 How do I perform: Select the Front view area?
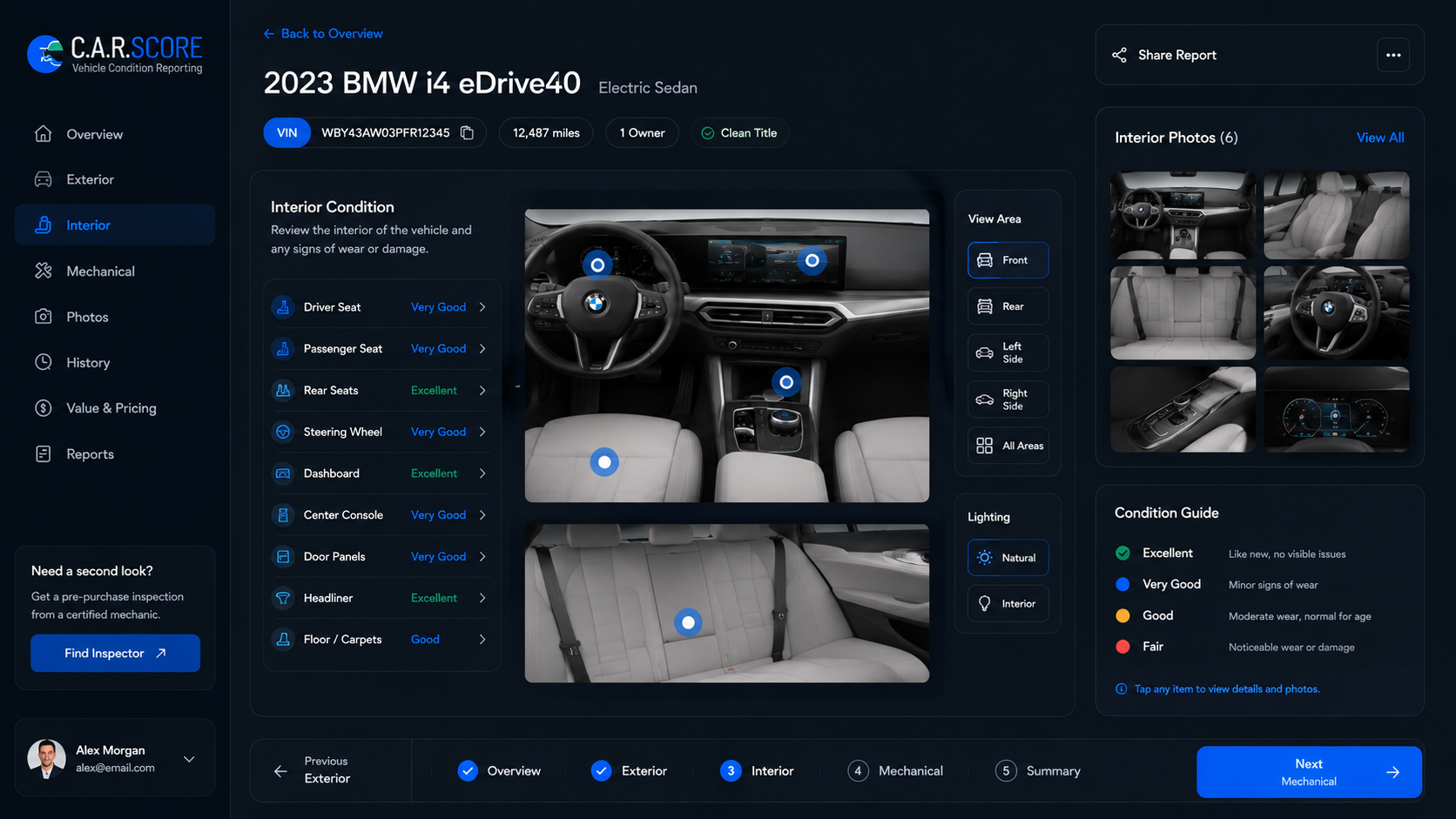[x=1008, y=260]
